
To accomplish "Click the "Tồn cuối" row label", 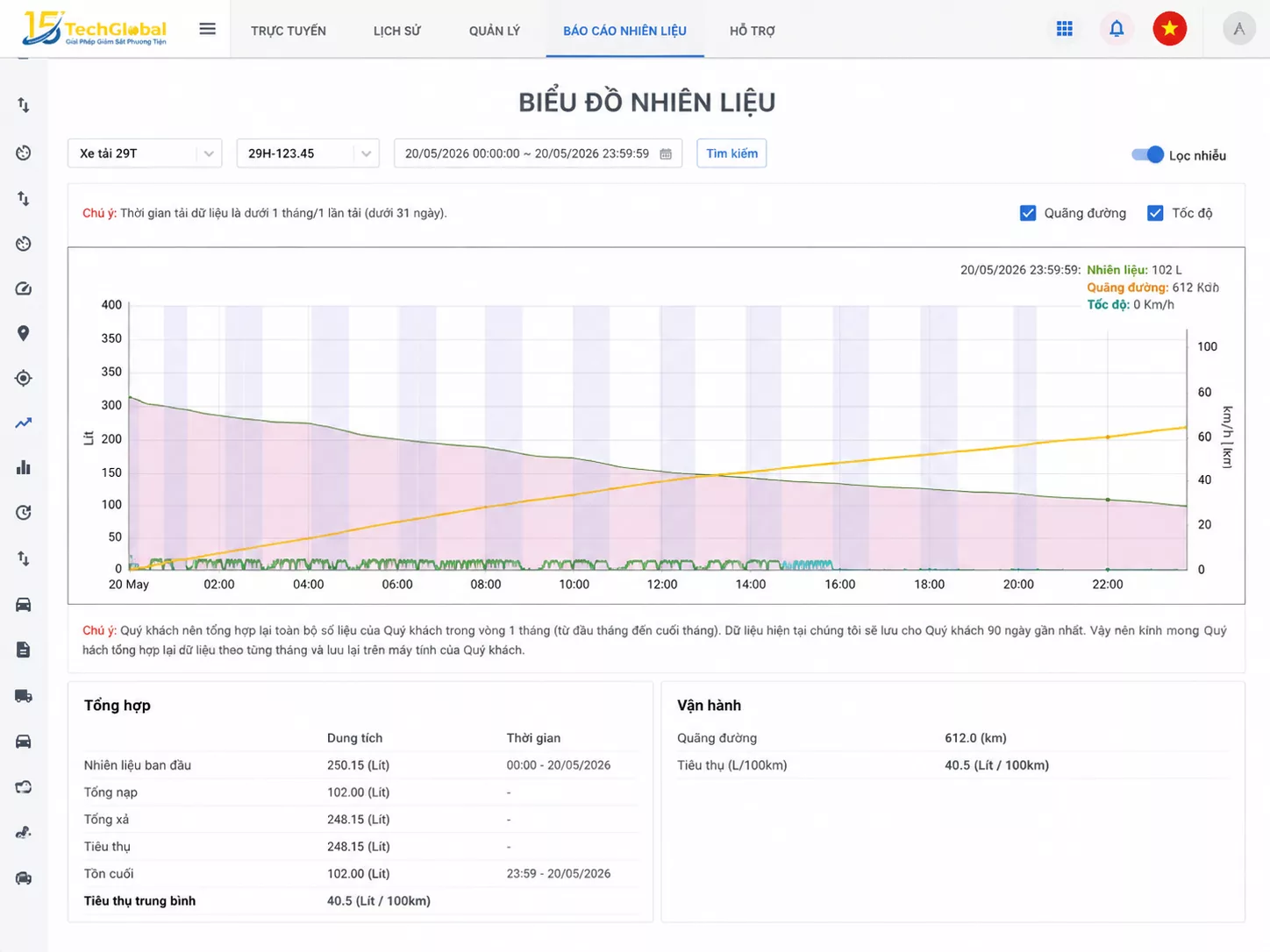I will coord(109,874).
